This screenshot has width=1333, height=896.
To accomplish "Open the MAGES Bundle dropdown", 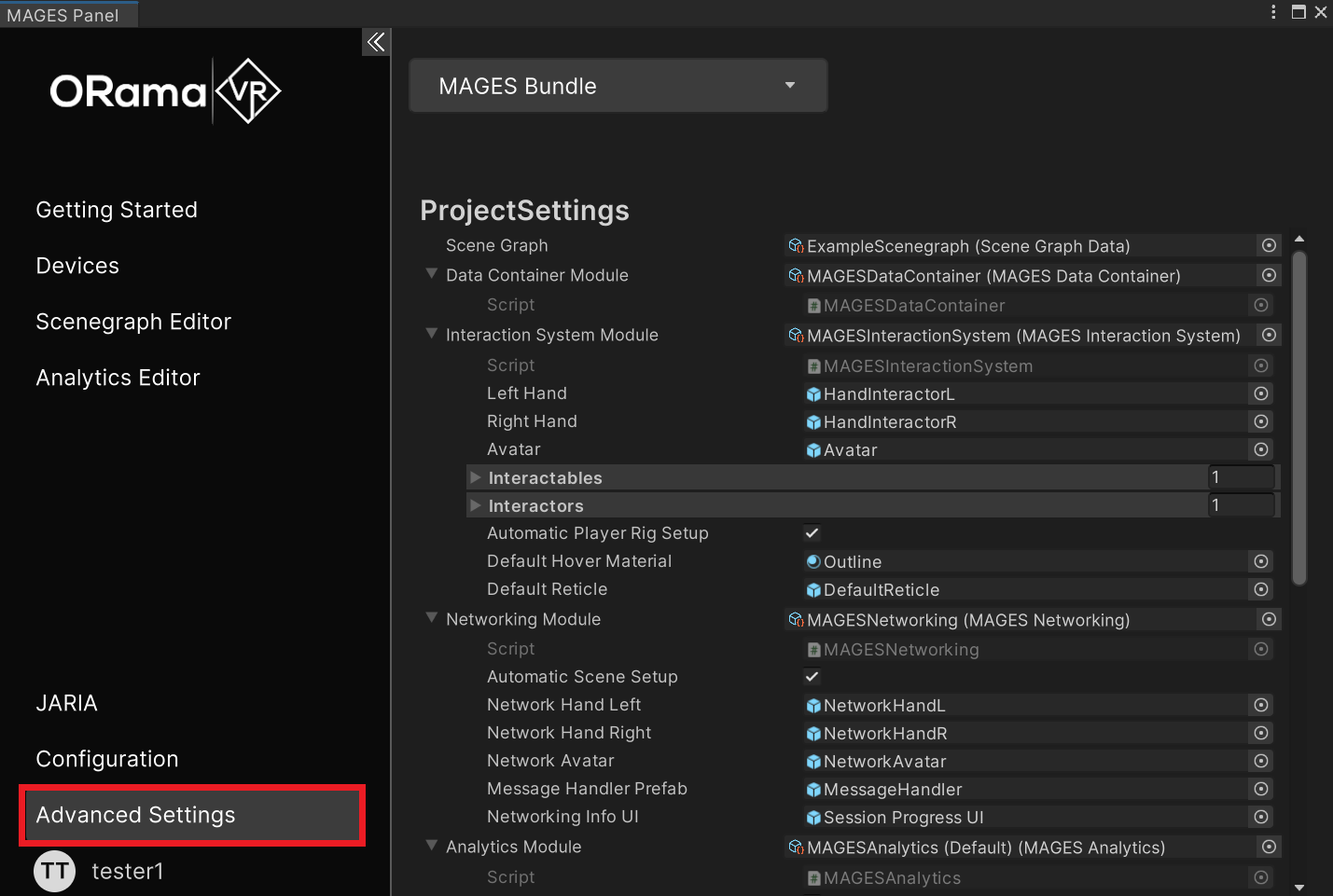I will tap(618, 86).
